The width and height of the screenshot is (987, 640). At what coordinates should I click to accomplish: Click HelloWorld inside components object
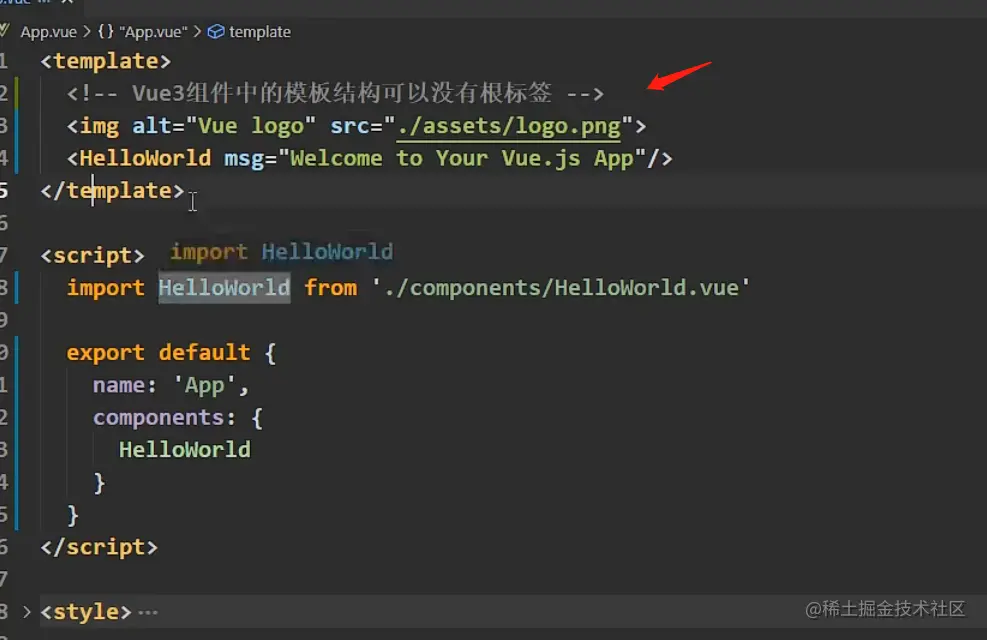pyautogui.click(x=184, y=449)
